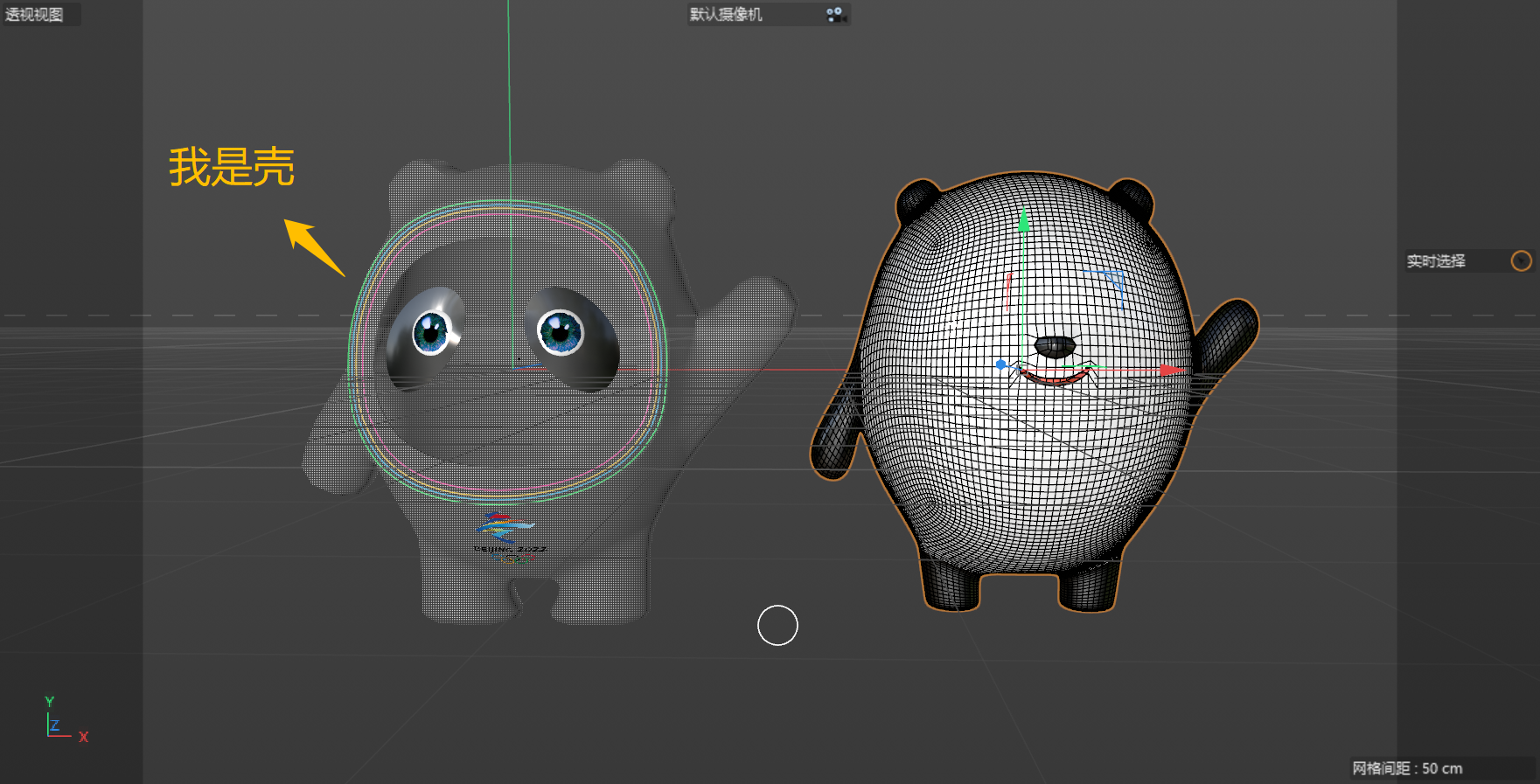1540x784 pixels.
Task: Click the world axis gizmo in corner
Action: click(x=66, y=720)
